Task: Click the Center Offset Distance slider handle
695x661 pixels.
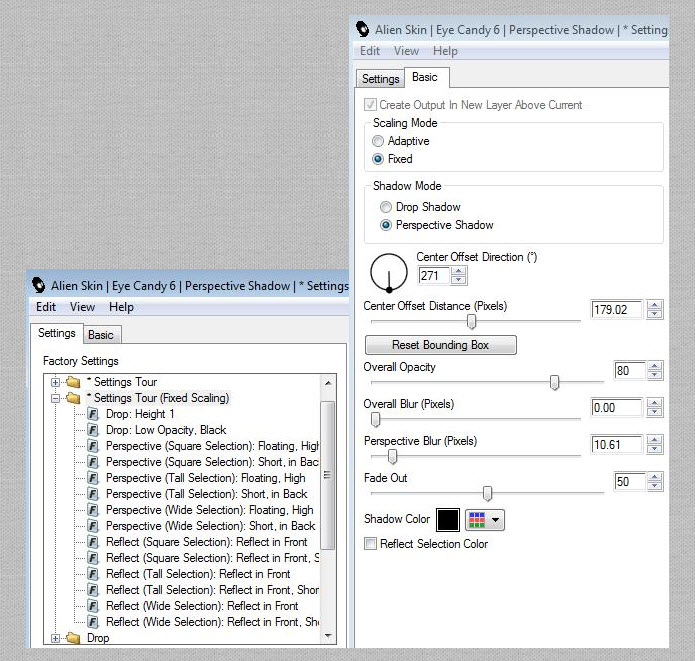Action: [472, 321]
